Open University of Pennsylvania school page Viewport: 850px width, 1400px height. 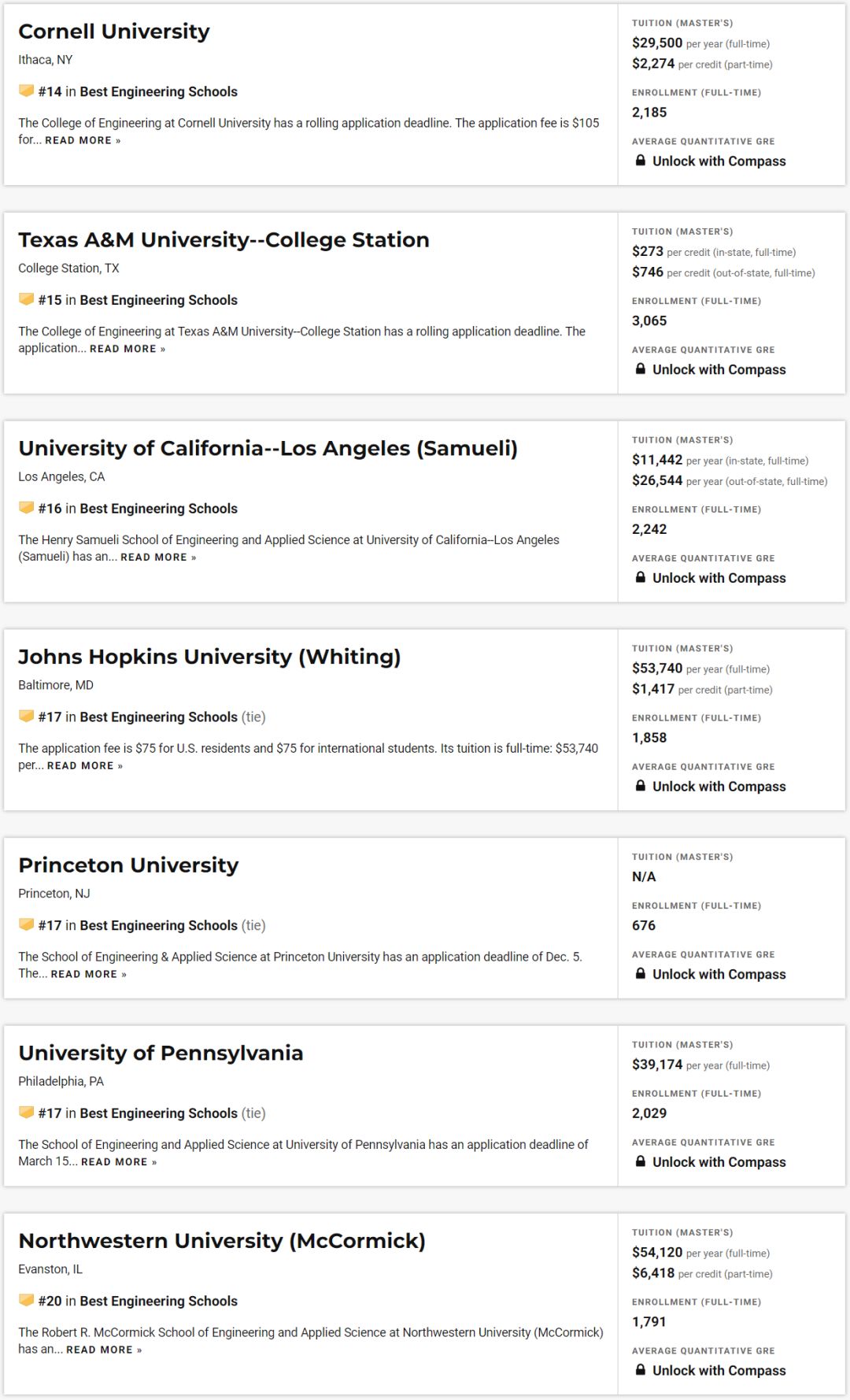click(x=161, y=1053)
